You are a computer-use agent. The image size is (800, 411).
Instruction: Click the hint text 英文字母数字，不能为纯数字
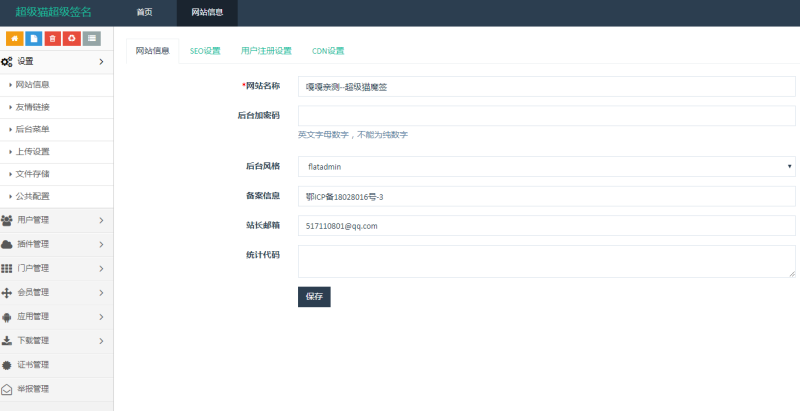pyautogui.click(x=353, y=135)
